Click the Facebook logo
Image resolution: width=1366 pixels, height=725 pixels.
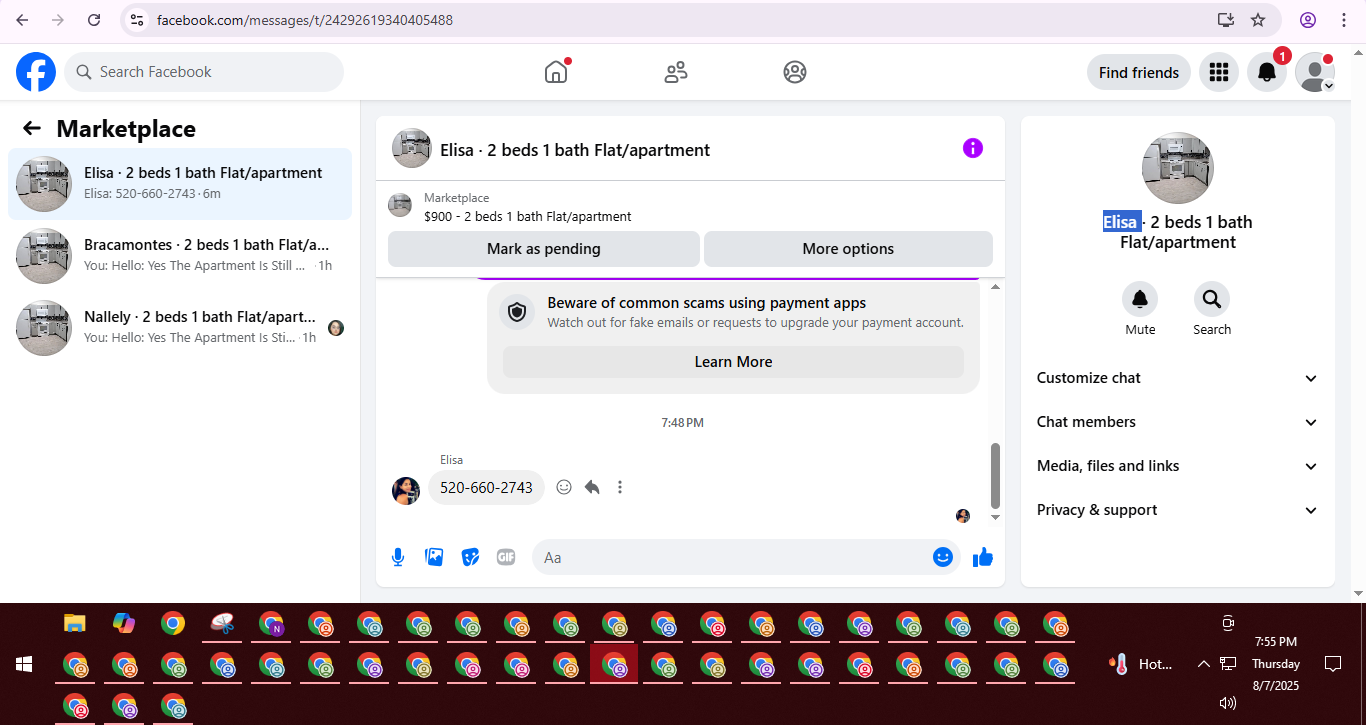coord(36,72)
